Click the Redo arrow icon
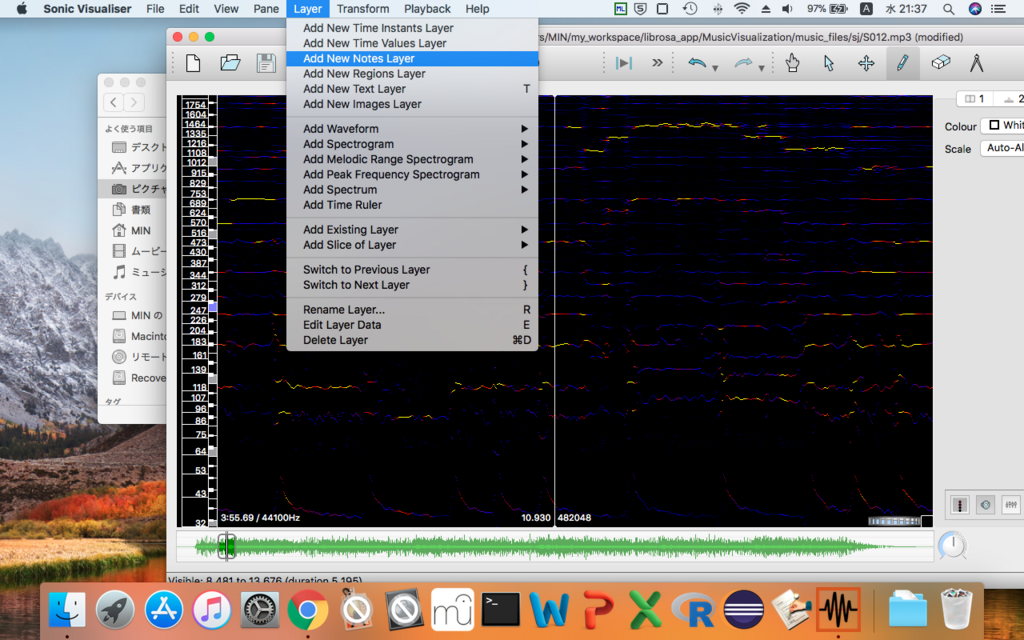Image resolution: width=1024 pixels, height=640 pixels. point(743,63)
